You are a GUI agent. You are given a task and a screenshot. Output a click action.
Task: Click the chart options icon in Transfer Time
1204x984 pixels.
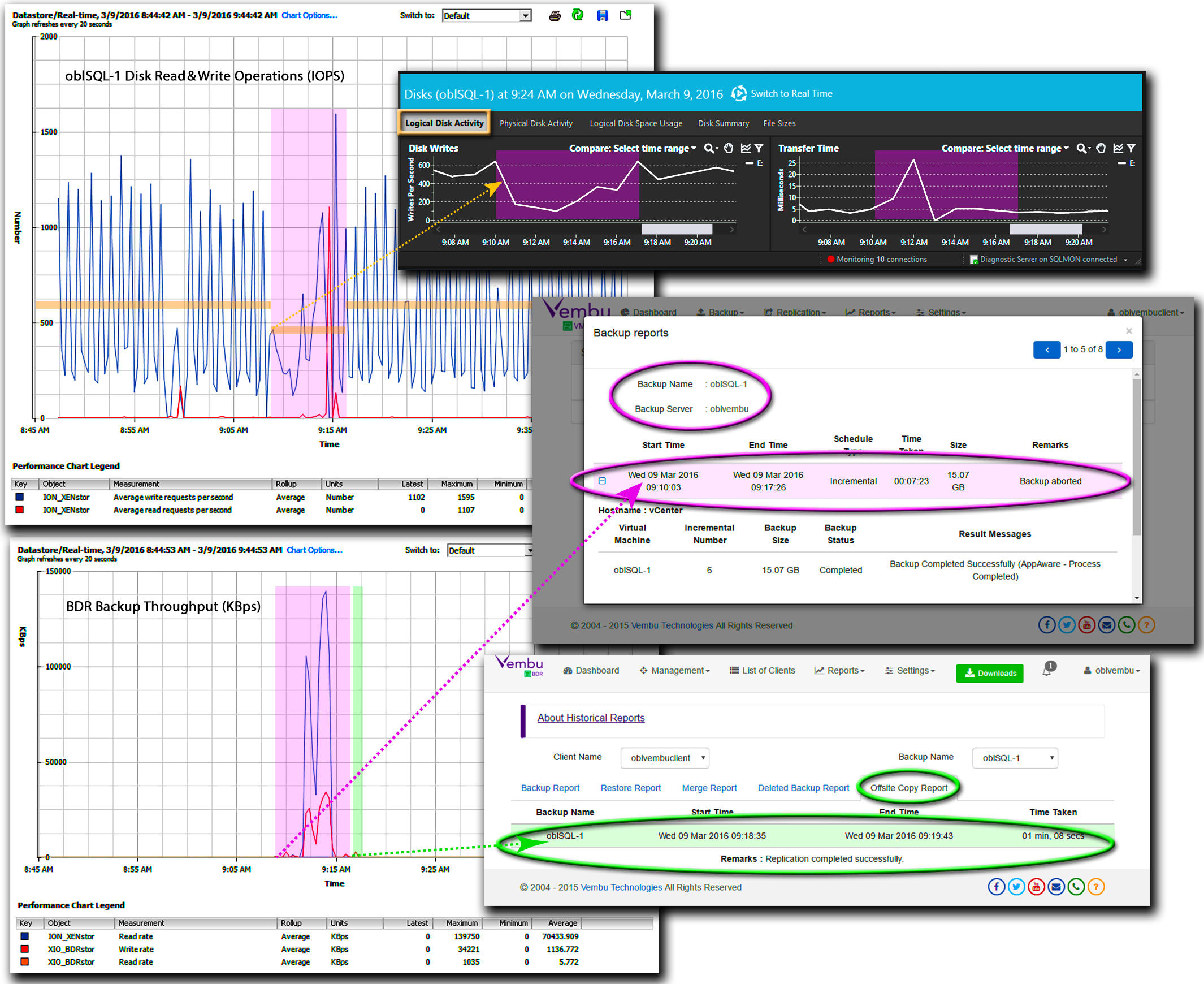tap(1118, 149)
